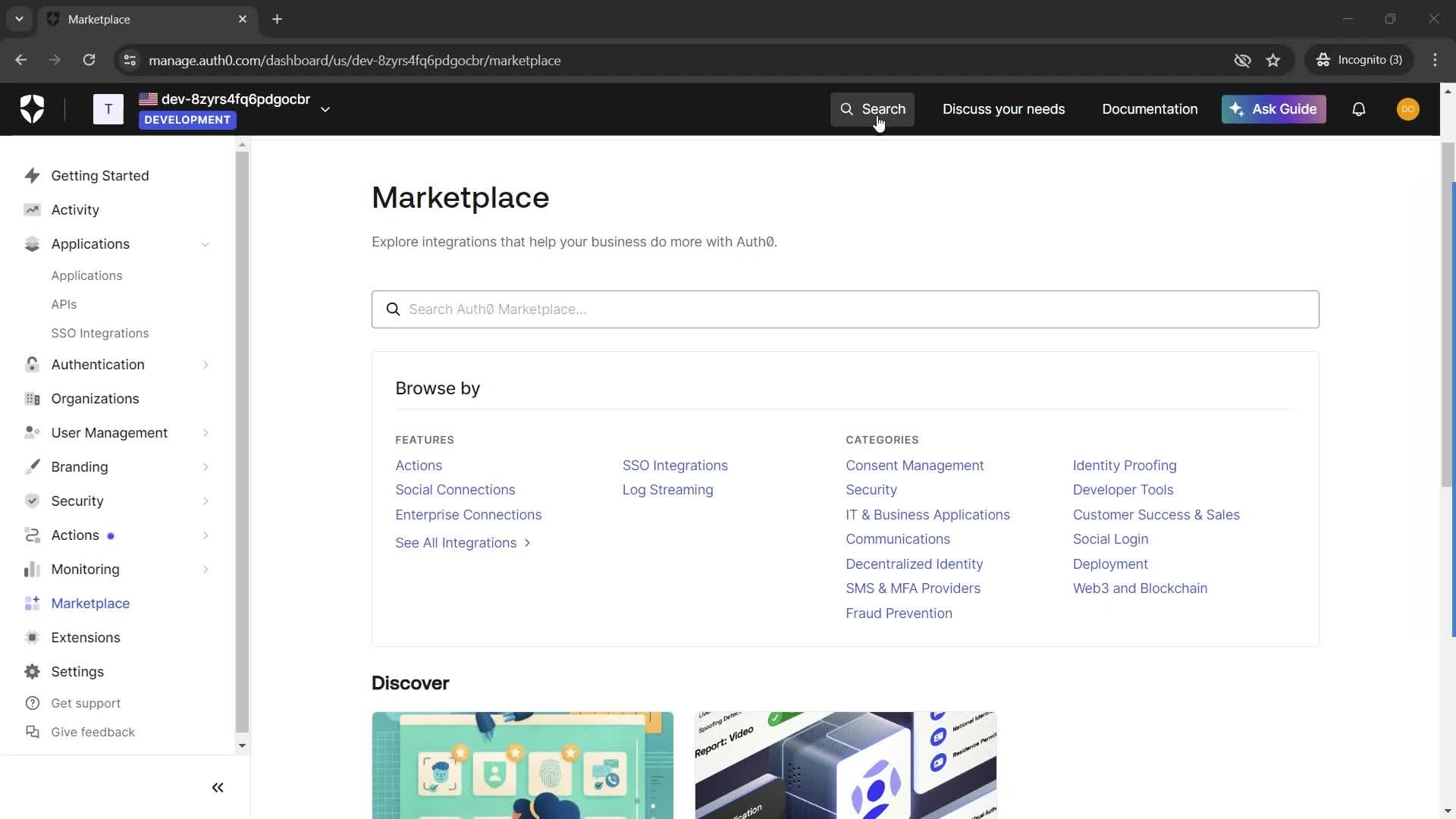Screen dimensions: 1456x819
Task: Bookmark this page with star icon
Action: [x=1273, y=60]
